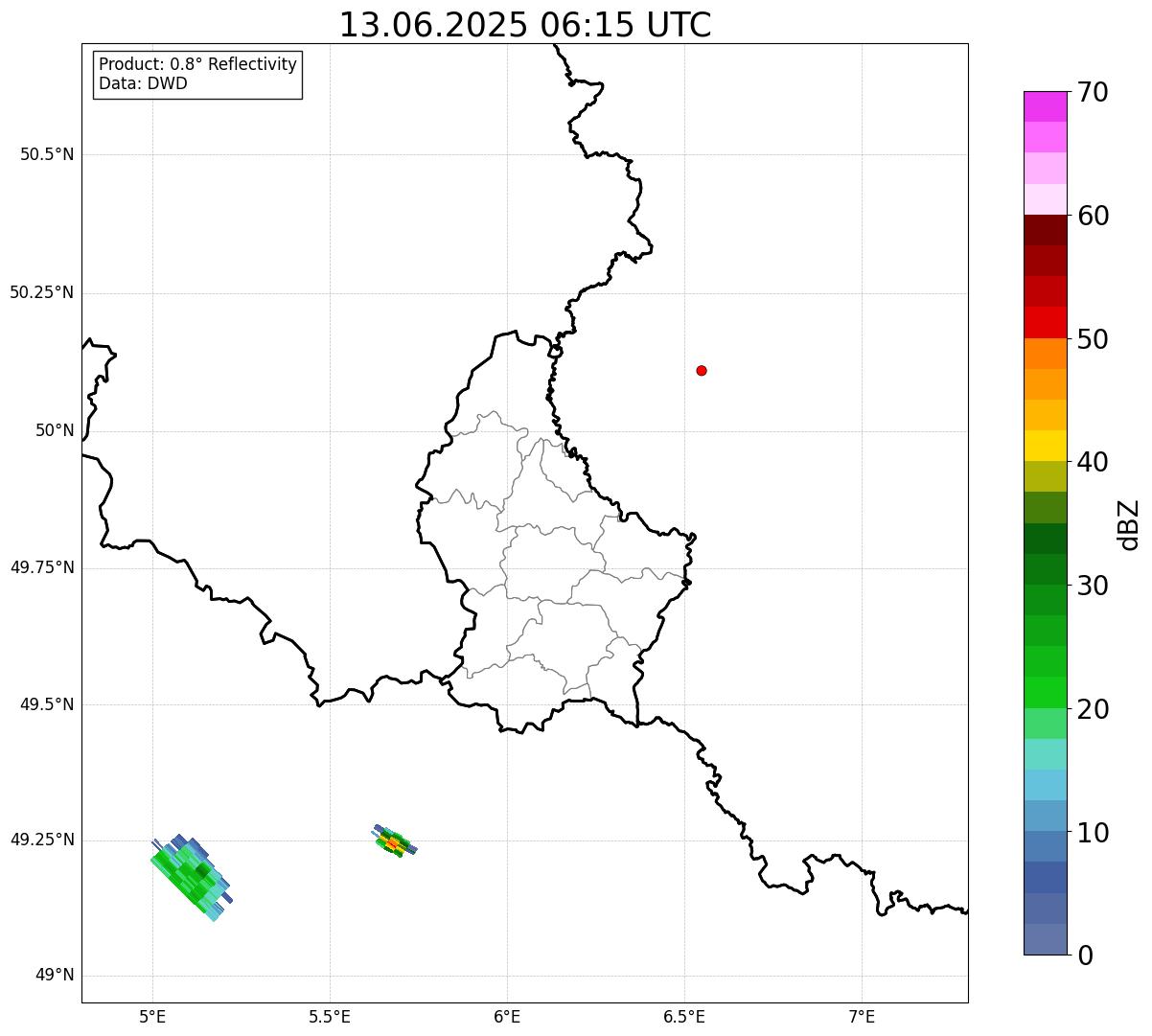Click the colorbar tick value 20
Viewport: 1152px width, 1036px height.
tap(1094, 709)
